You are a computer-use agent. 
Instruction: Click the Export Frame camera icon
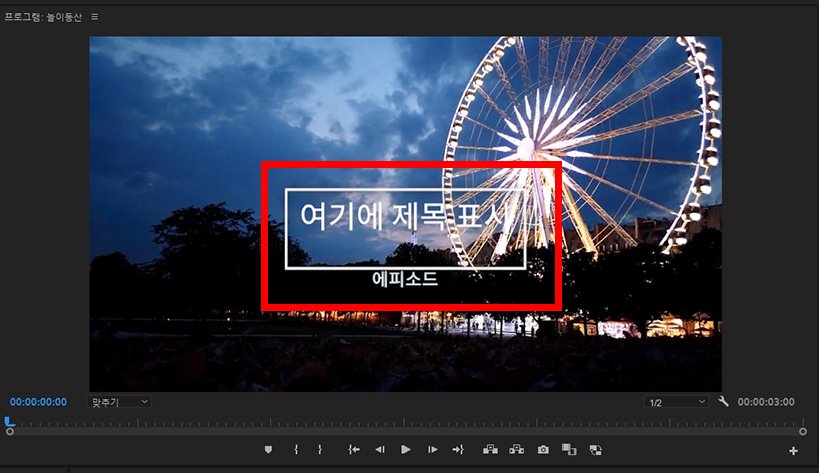point(543,450)
